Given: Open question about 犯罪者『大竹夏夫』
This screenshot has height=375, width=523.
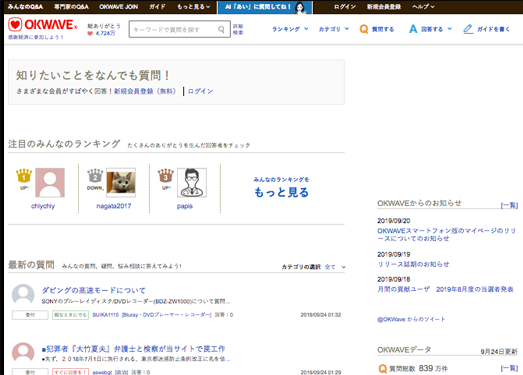Looking at the screenshot, I should click(x=133, y=349).
